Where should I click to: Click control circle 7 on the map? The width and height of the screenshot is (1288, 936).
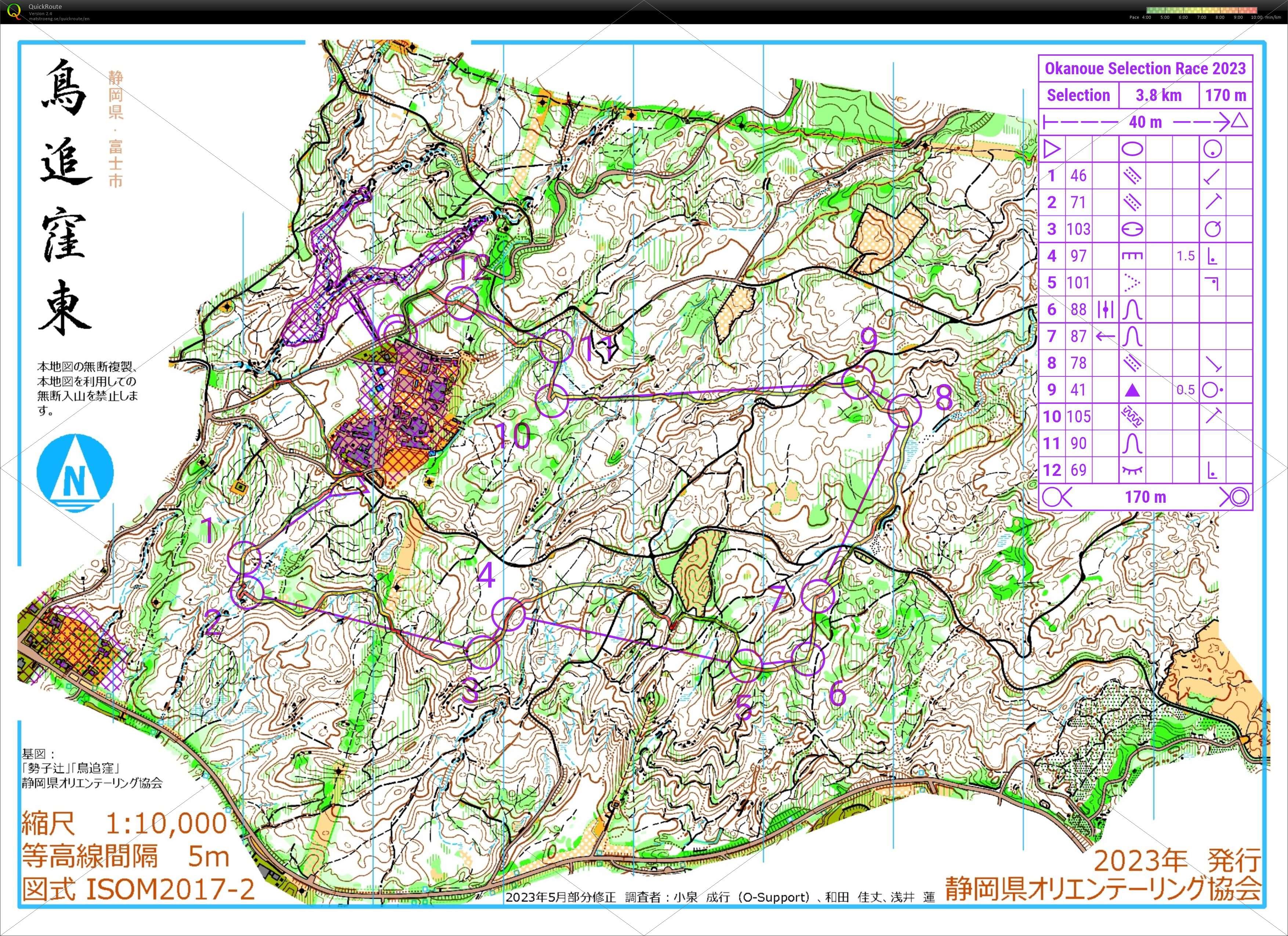coord(818,596)
